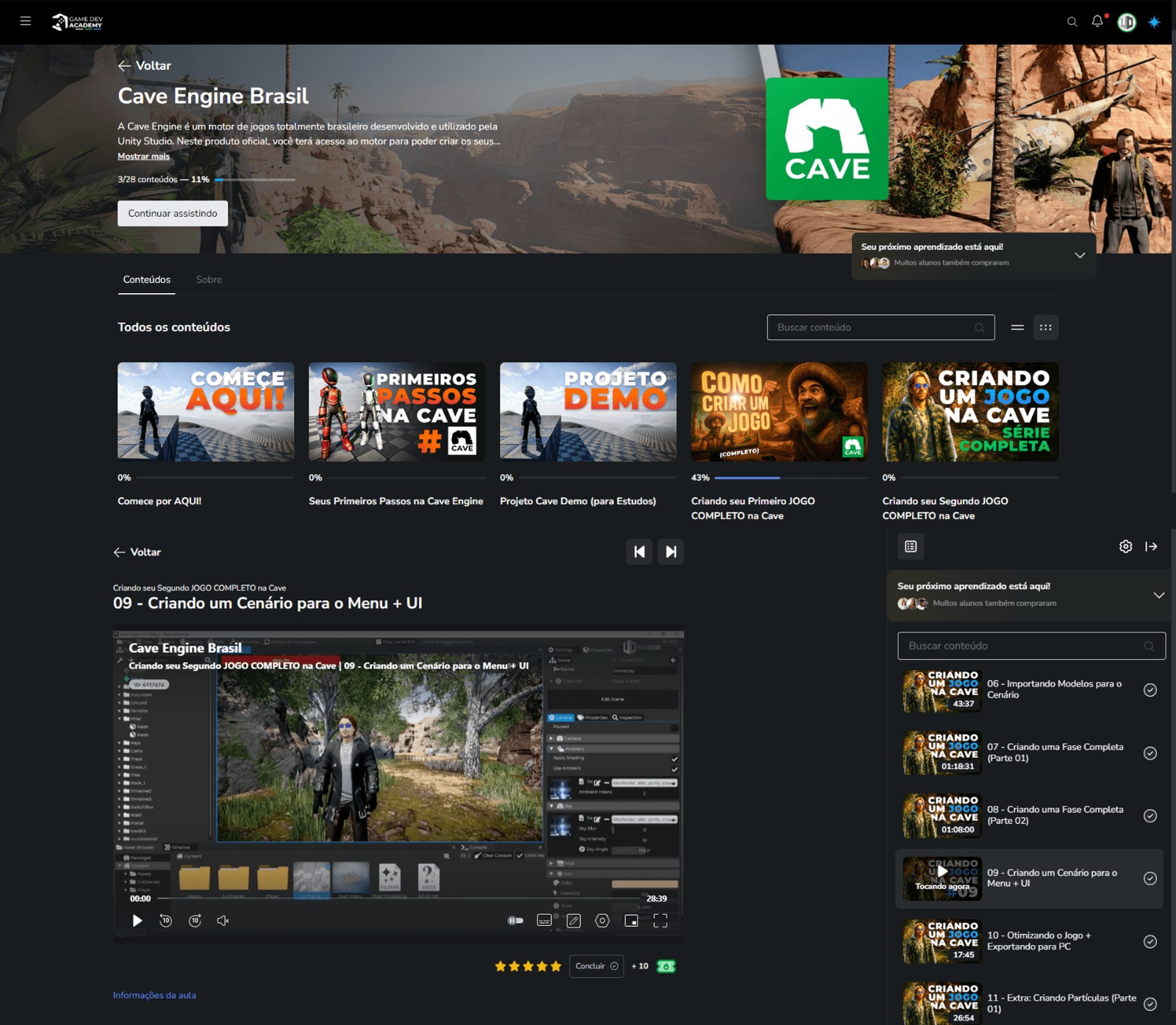Open Informações da aula link
This screenshot has width=1176, height=1025.
[154, 996]
